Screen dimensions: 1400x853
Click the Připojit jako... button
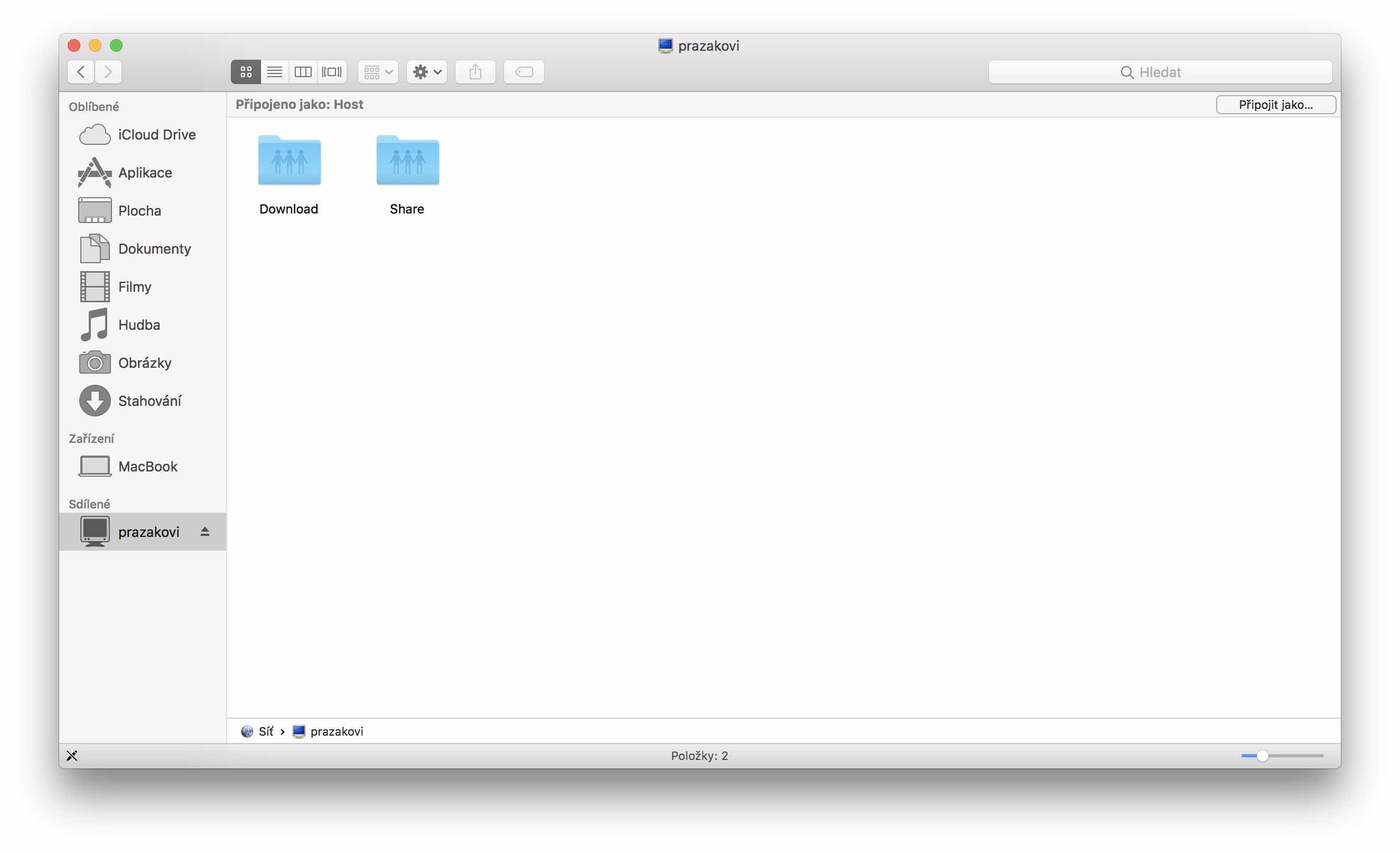[x=1275, y=105]
